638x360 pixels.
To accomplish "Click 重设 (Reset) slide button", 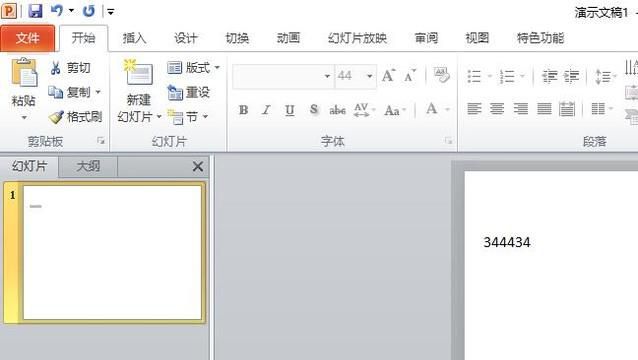I will pyautogui.click(x=188, y=92).
